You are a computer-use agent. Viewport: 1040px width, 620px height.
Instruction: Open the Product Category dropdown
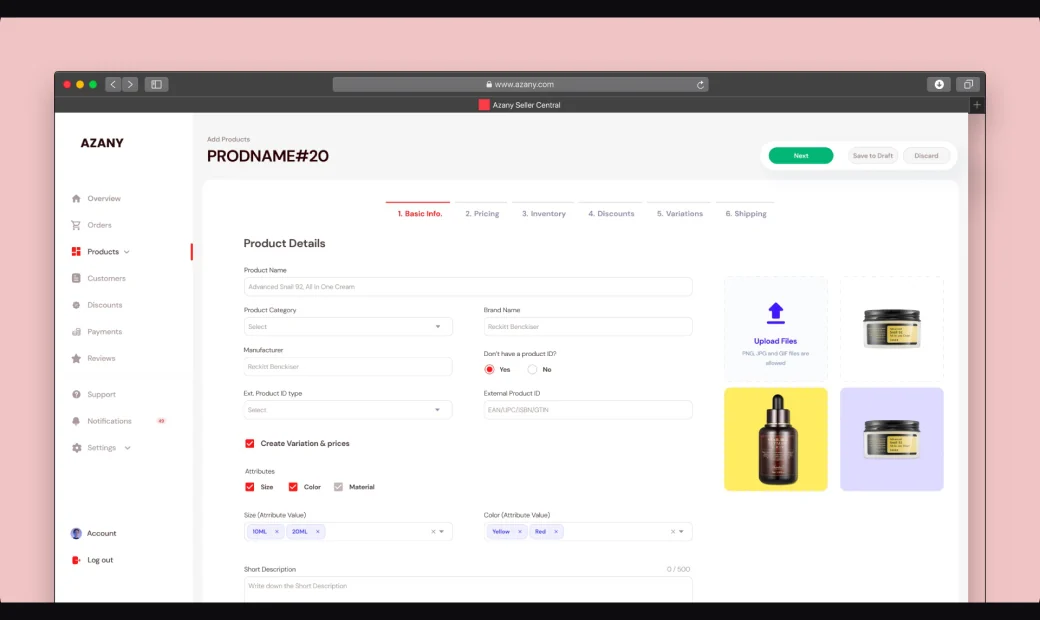point(348,326)
